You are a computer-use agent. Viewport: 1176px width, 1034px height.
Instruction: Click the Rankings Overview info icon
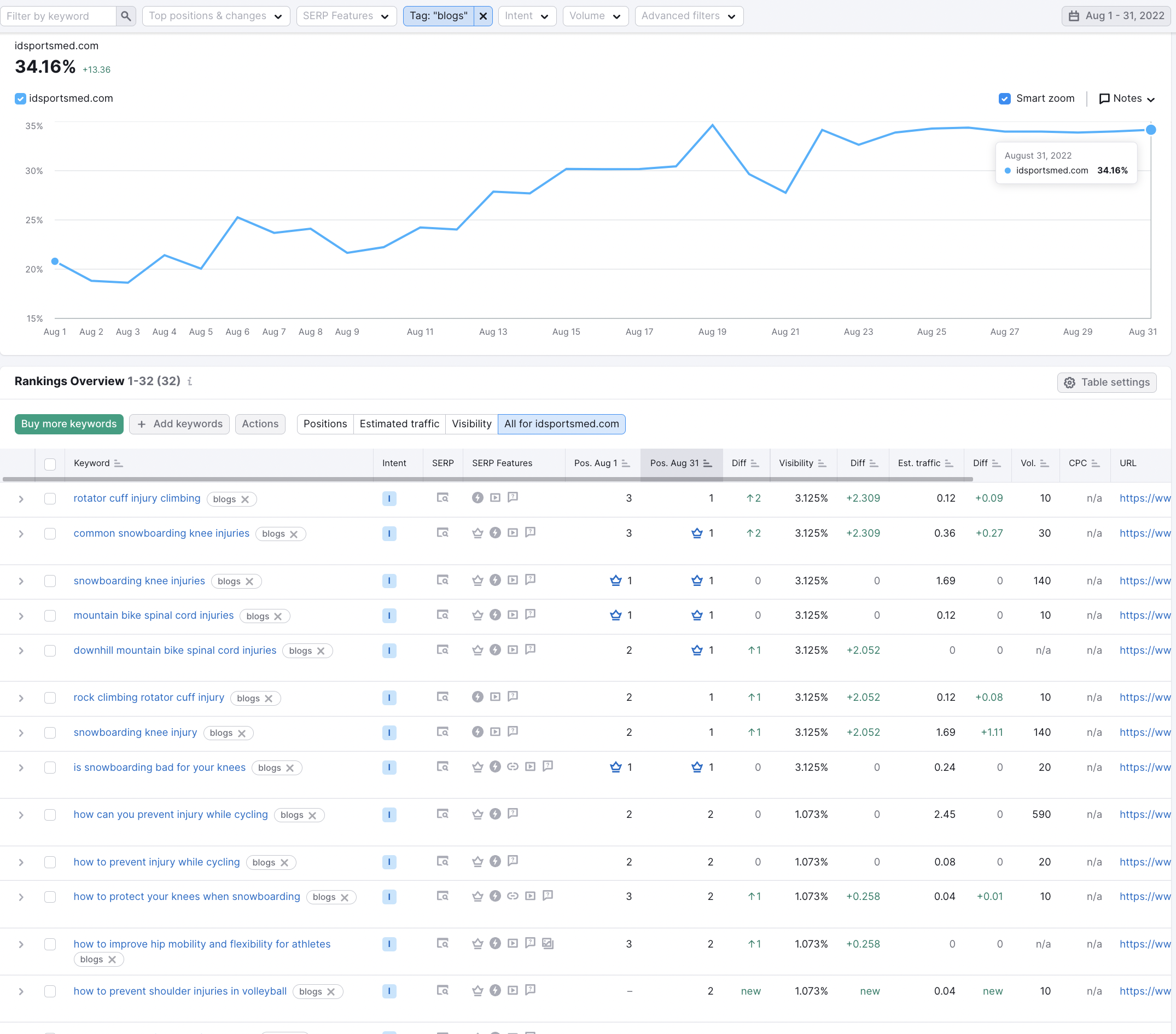pyautogui.click(x=189, y=381)
